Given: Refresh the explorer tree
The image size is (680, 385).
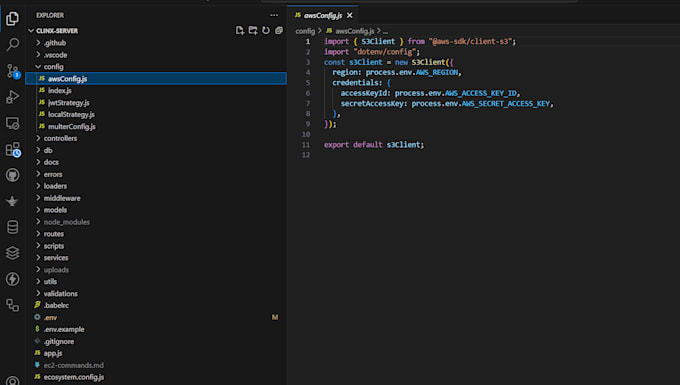Looking at the screenshot, I should [x=266, y=30].
